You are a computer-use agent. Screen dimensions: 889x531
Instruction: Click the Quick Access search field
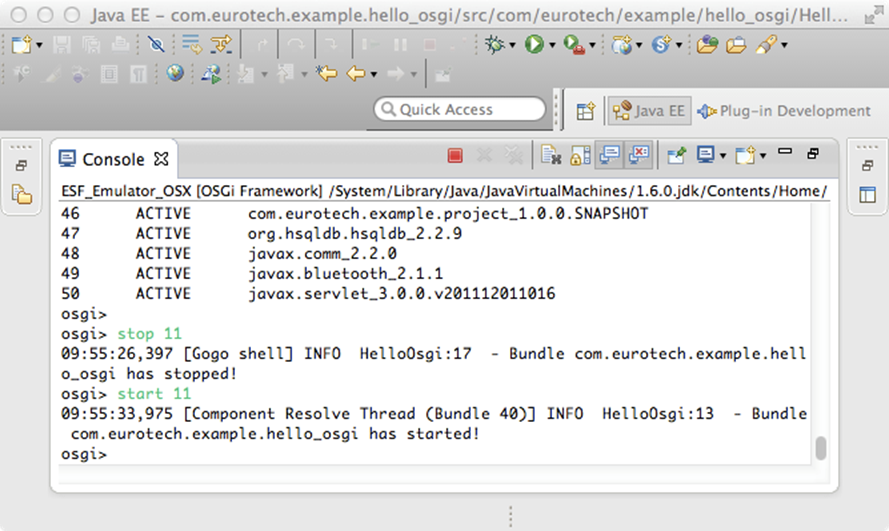[460, 109]
